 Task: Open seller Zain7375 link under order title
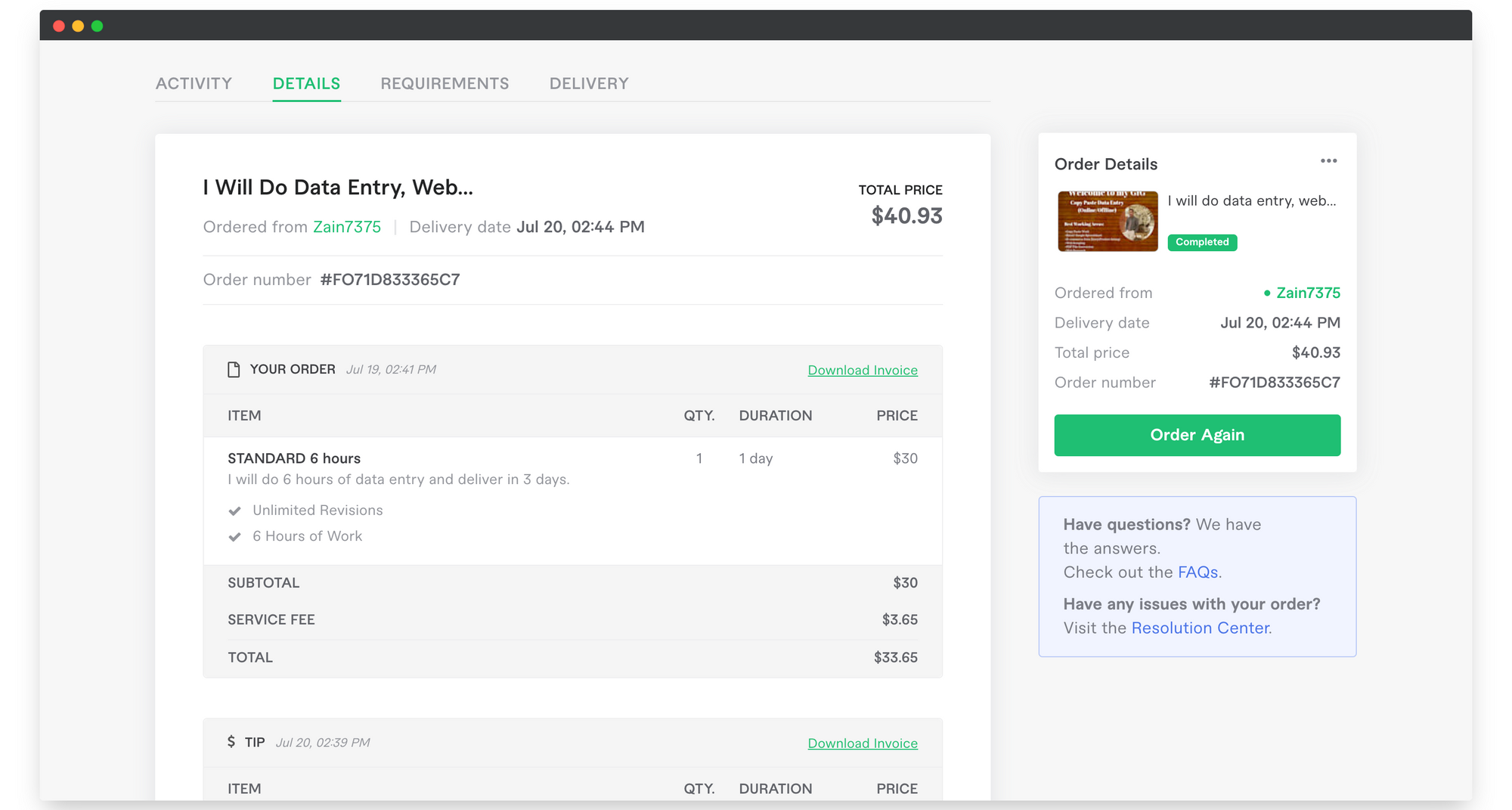[x=347, y=227]
